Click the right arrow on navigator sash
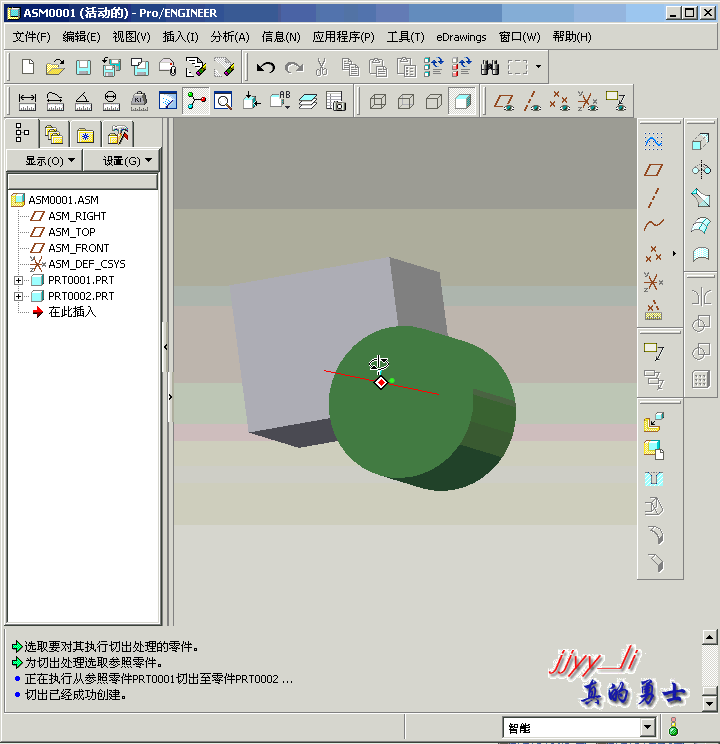The height and width of the screenshot is (744, 720). tap(170, 397)
